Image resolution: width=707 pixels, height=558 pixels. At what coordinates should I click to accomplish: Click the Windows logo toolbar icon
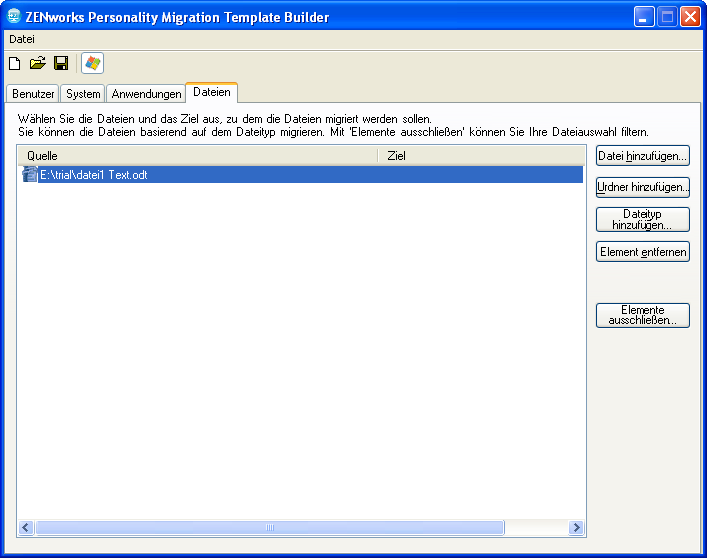[x=92, y=63]
